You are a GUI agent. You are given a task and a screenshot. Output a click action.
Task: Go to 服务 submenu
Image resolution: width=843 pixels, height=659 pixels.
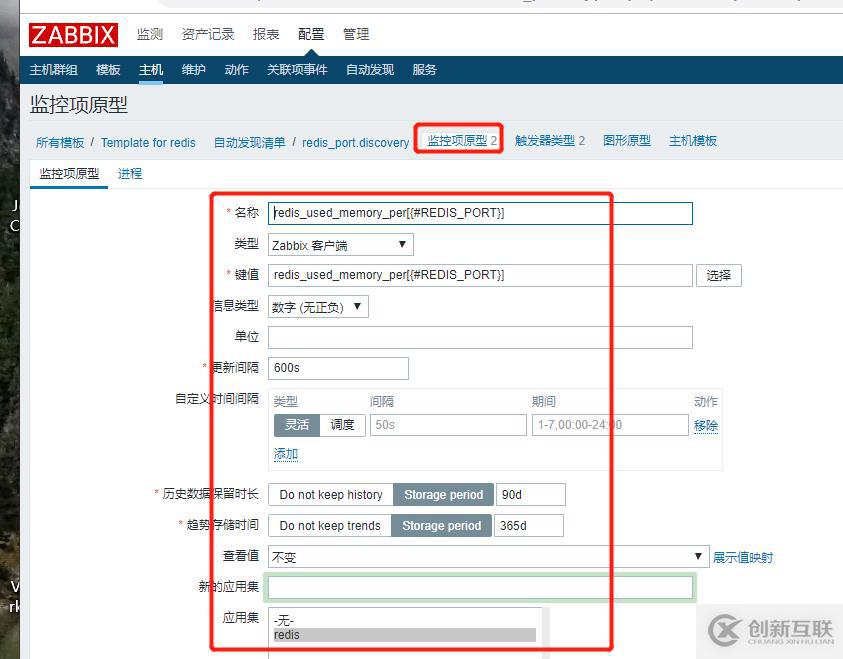coord(425,70)
